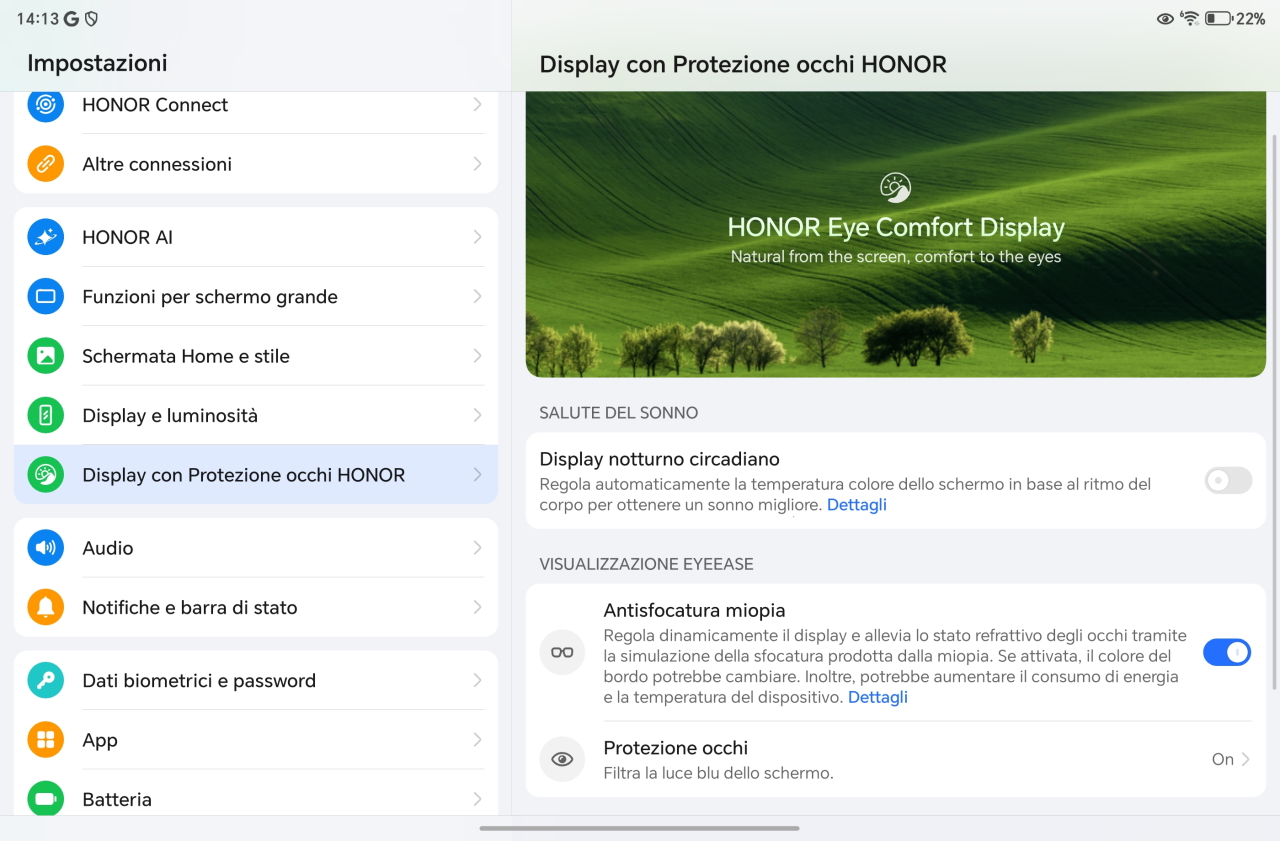Expand Audio row chevron

477,548
